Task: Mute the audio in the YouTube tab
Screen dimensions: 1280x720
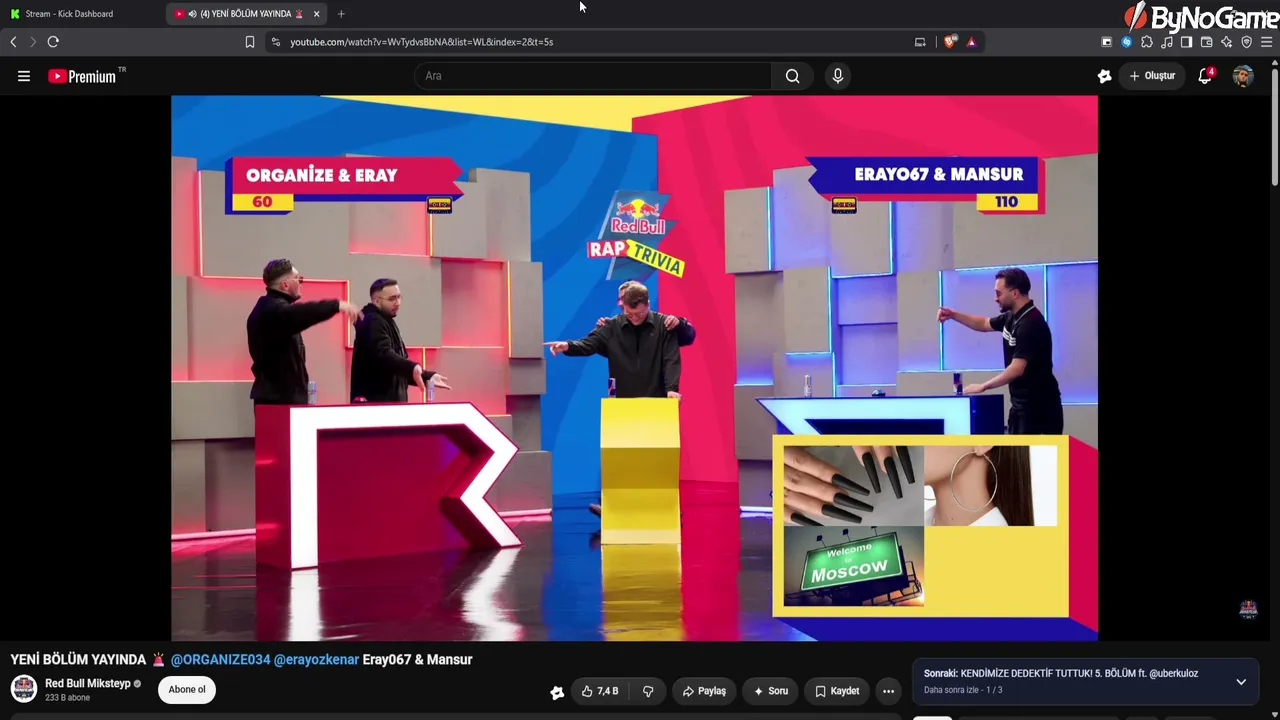Action: coord(192,14)
